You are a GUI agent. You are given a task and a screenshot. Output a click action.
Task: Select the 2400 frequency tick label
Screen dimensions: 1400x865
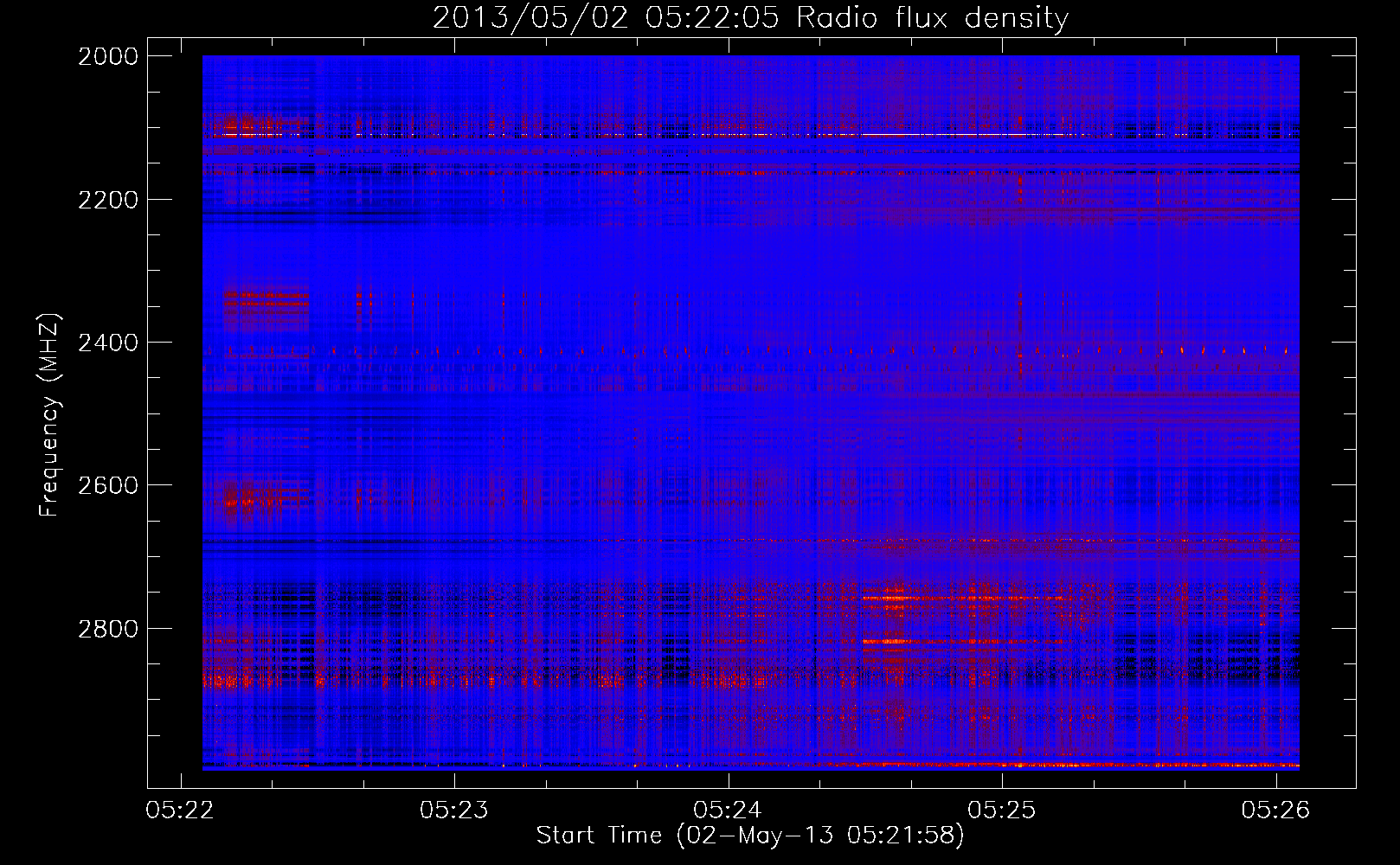[x=108, y=343]
